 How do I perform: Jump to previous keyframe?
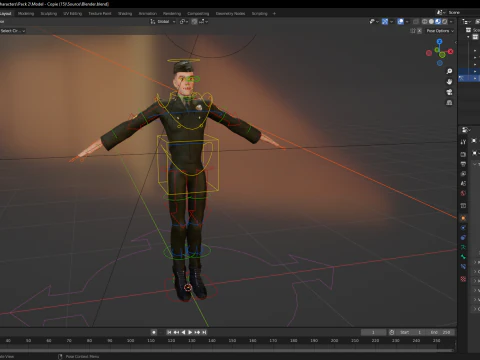176,332
